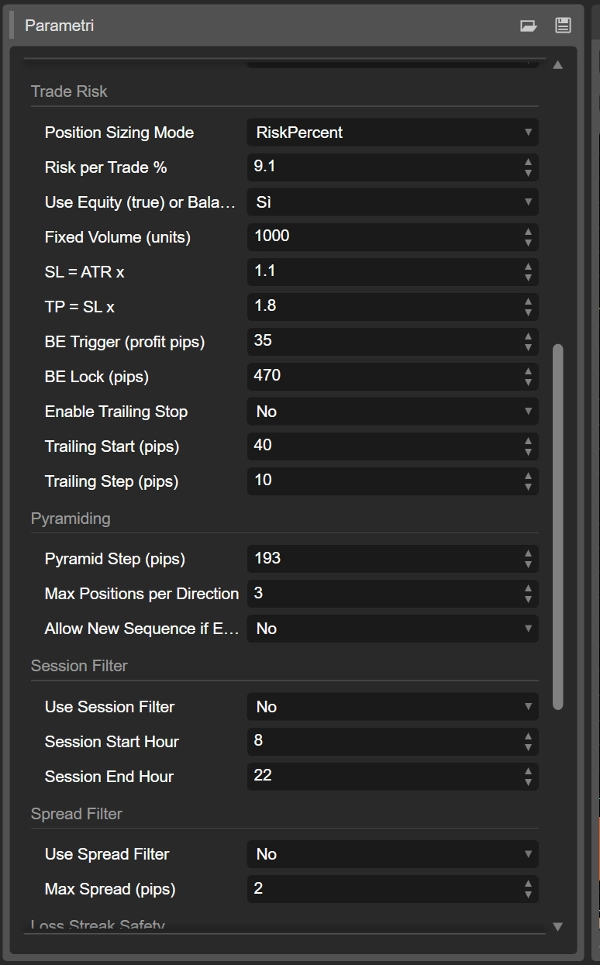600x965 pixels.
Task: Click the load parameters folder icon
Action: (528, 26)
